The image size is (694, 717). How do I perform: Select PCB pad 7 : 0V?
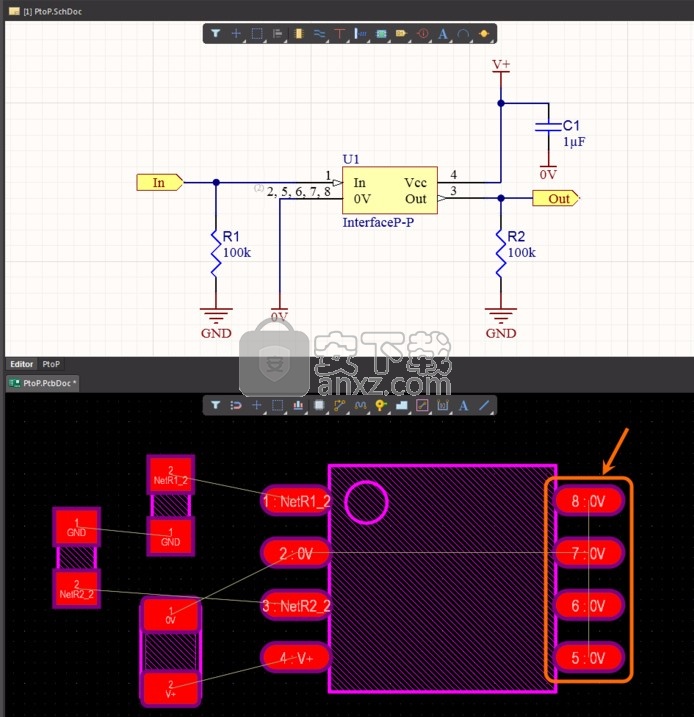[x=589, y=554]
